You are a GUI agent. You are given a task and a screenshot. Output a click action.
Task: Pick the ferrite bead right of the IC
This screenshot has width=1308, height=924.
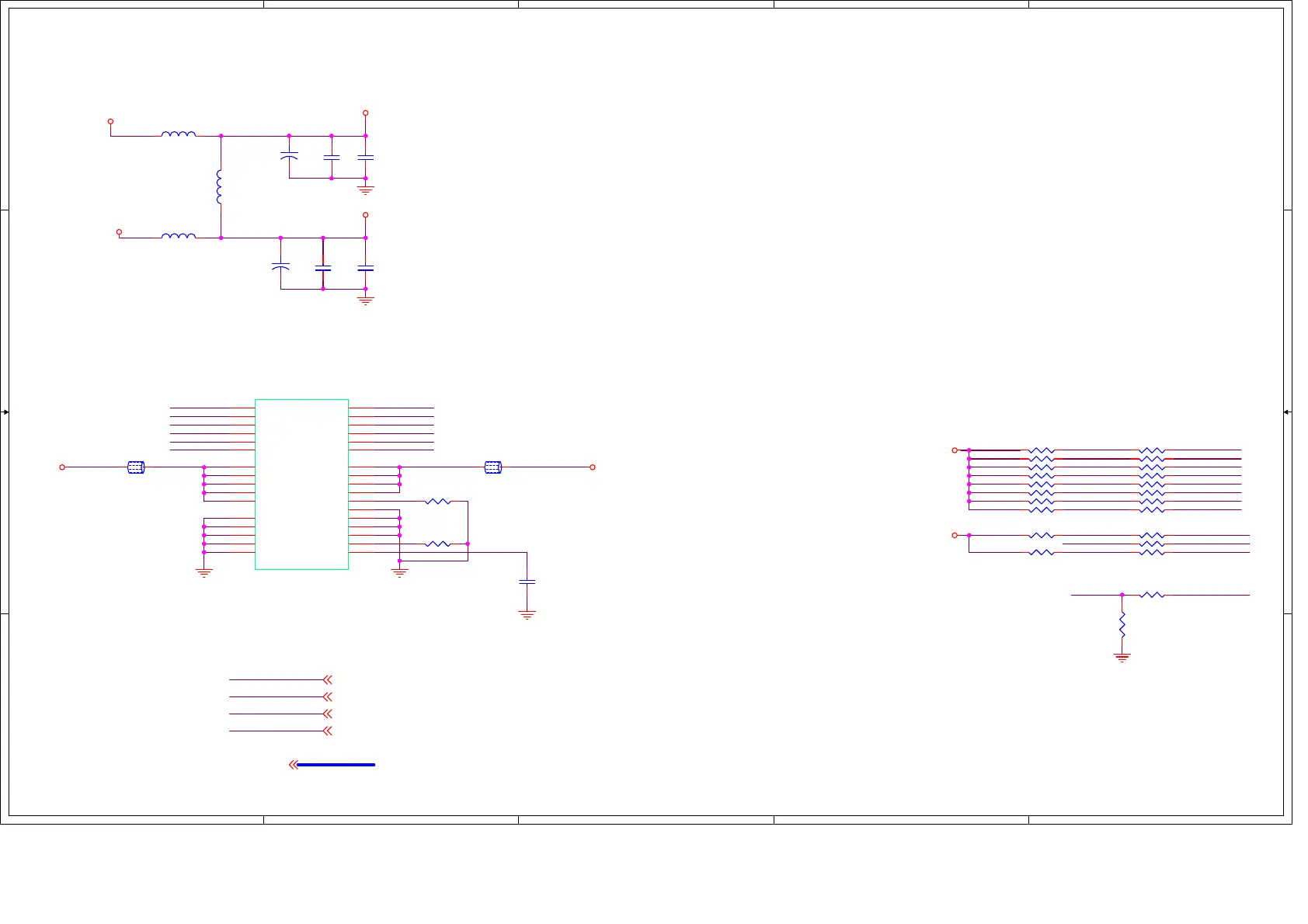tap(493, 467)
